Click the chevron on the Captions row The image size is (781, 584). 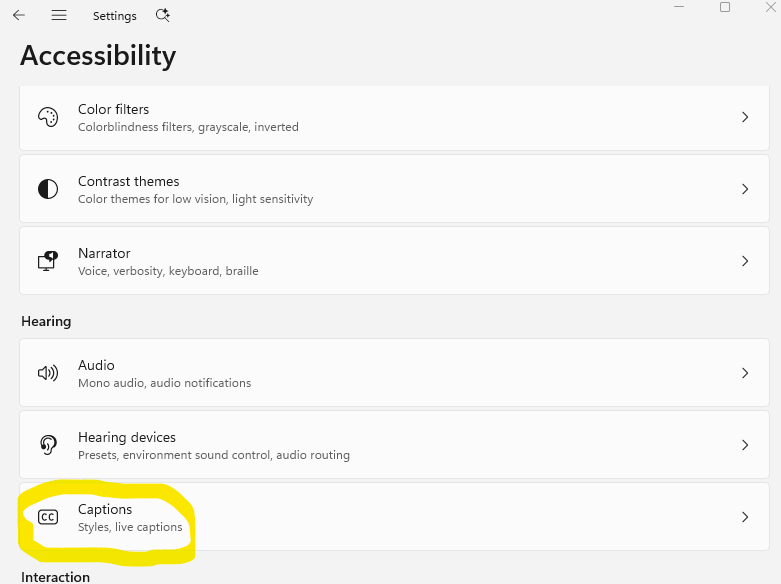click(x=745, y=517)
